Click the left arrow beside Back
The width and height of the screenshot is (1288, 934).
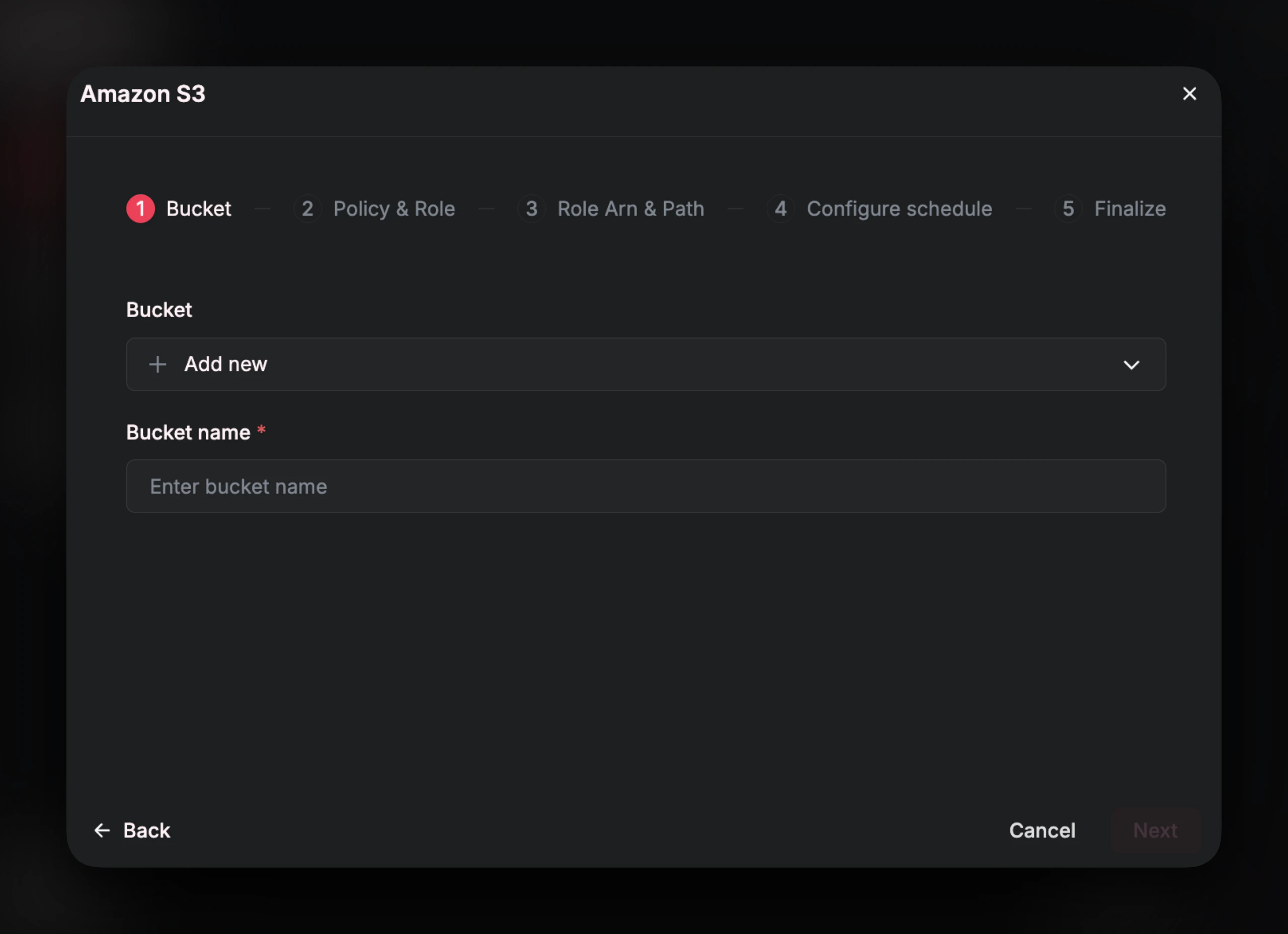click(102, 830)
